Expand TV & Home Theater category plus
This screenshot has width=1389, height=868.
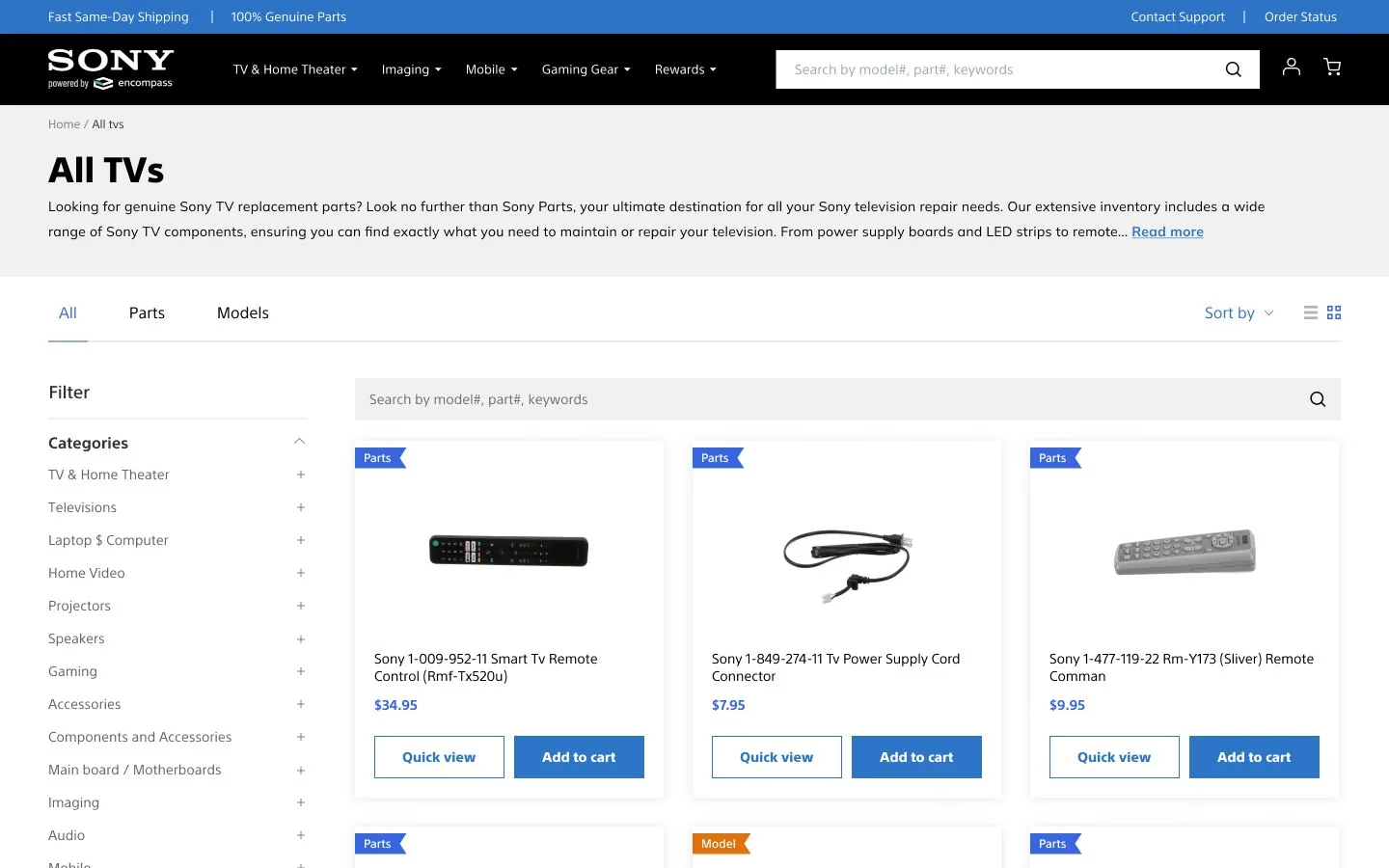coord(301,475)
